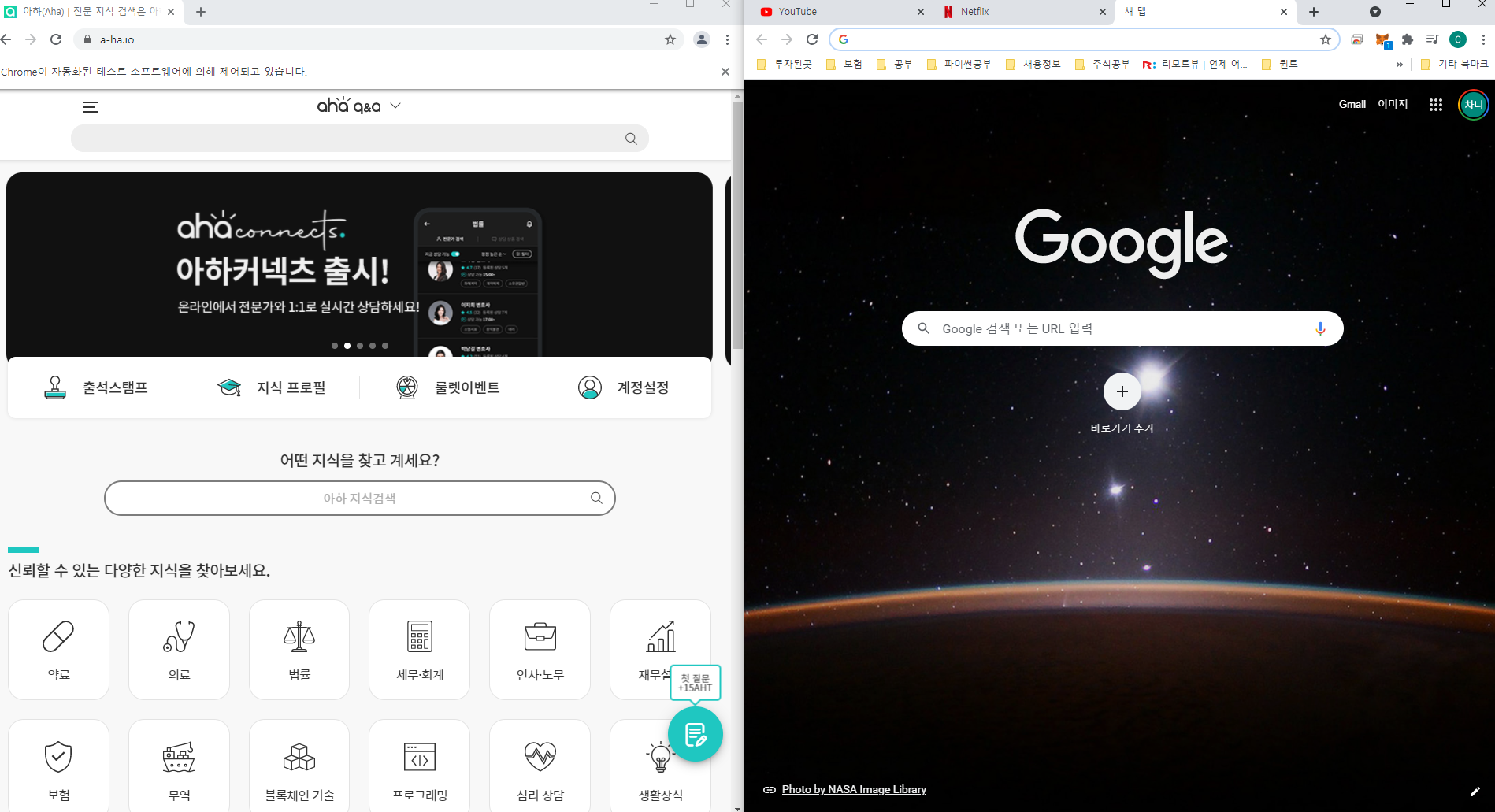Open left Chrome window's three-dot menu

[727, 39]
